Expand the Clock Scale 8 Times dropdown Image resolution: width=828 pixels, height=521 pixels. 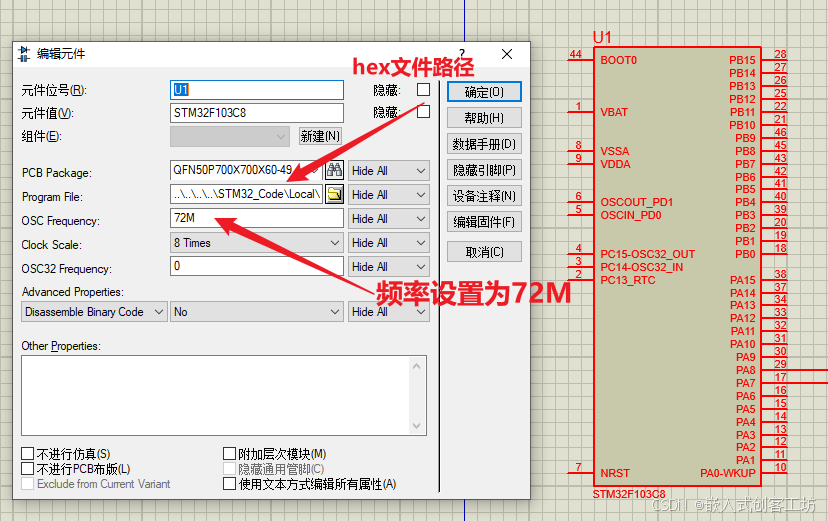pos(257,243)
